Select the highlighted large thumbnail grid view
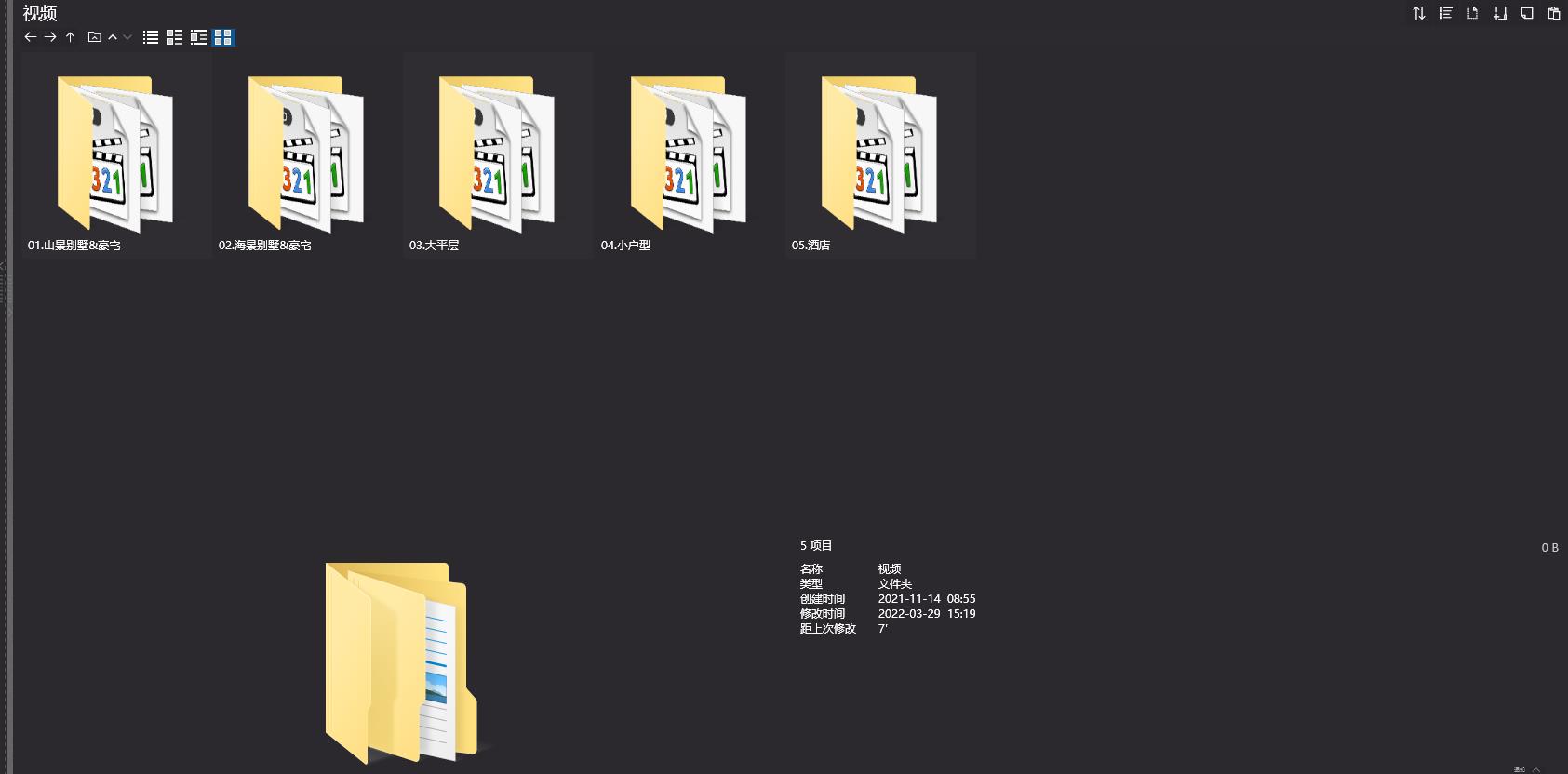 (223, 37)
